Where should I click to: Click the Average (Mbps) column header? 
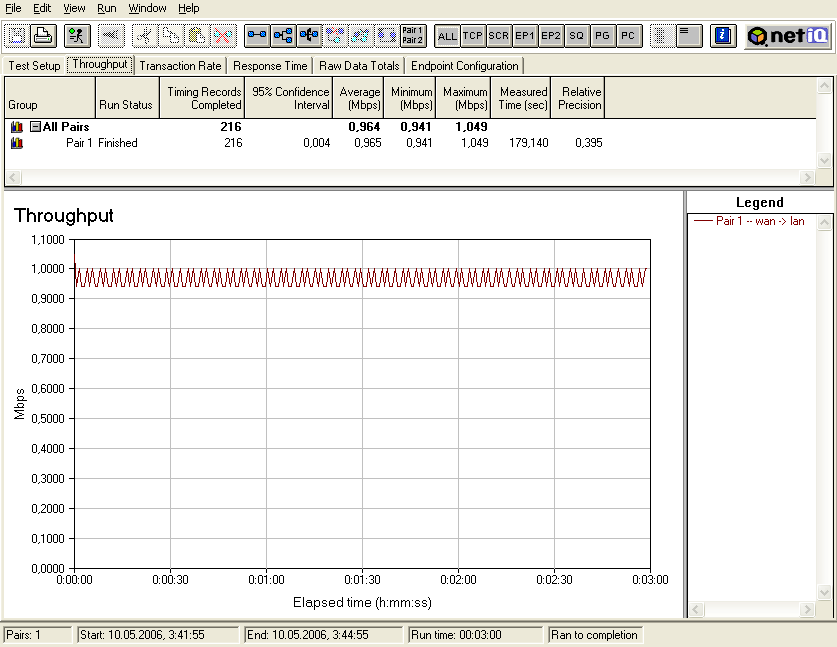click(x=360, y=98)
